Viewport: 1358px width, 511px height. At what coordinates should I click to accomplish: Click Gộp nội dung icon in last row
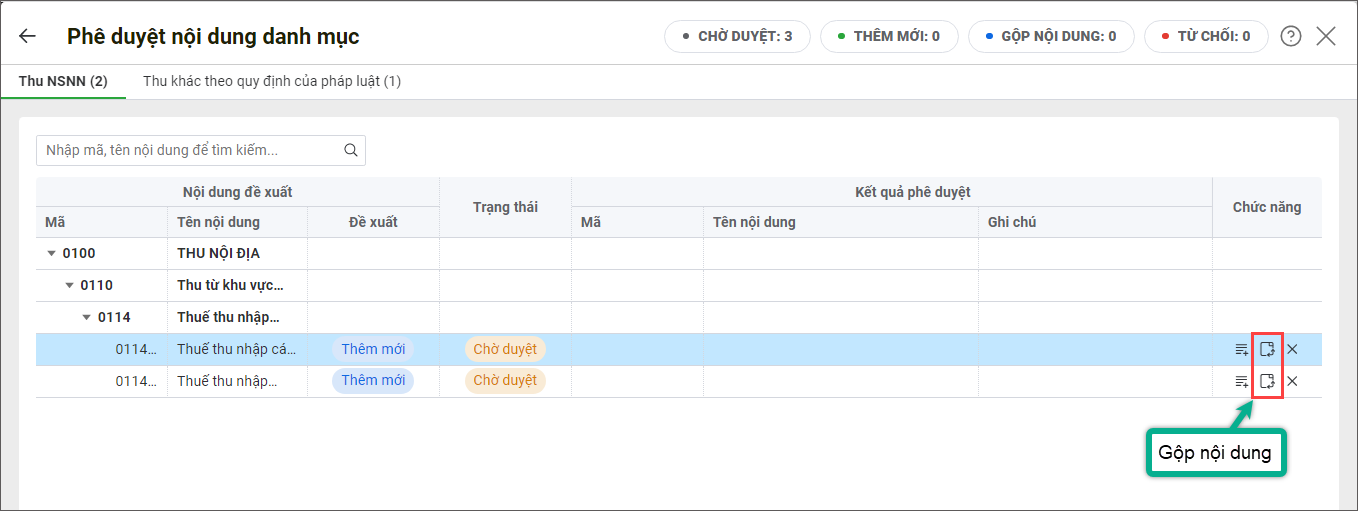click(1267, 381)
